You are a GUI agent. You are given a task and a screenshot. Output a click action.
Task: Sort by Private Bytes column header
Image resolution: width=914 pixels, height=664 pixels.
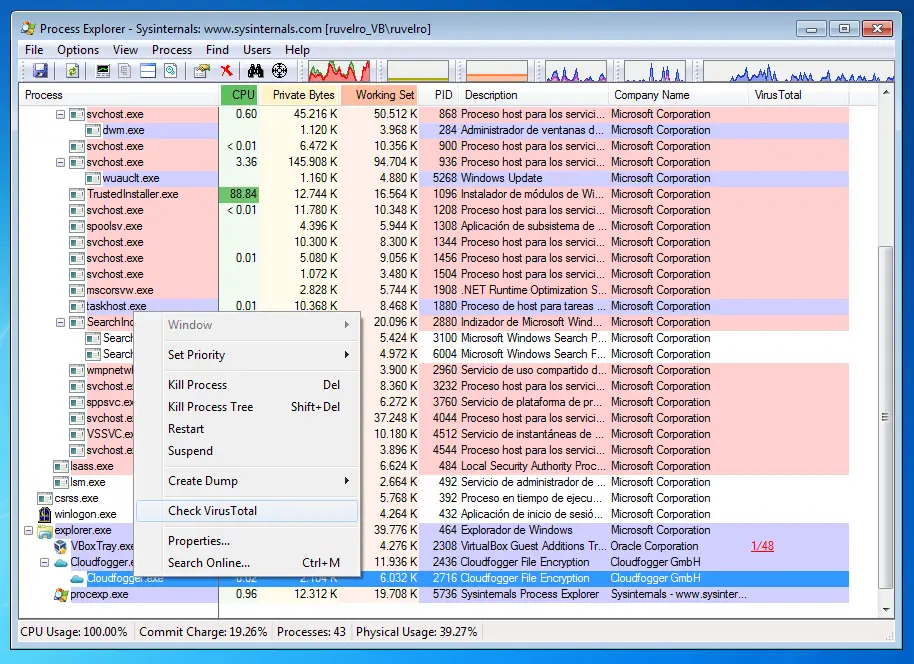click(x=300, y=95)
